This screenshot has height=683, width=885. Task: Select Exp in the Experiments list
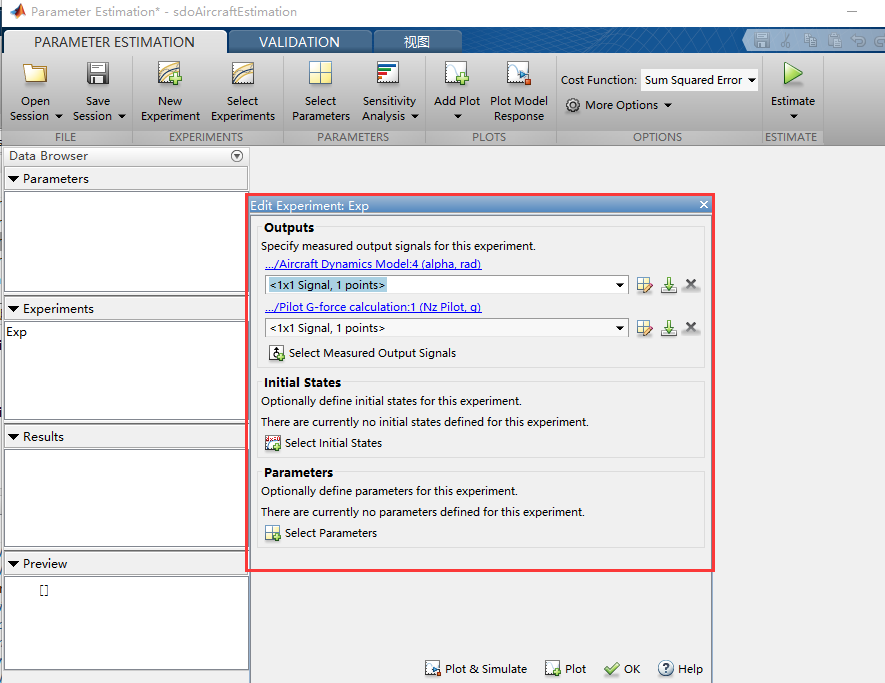[x=15, y=331]
